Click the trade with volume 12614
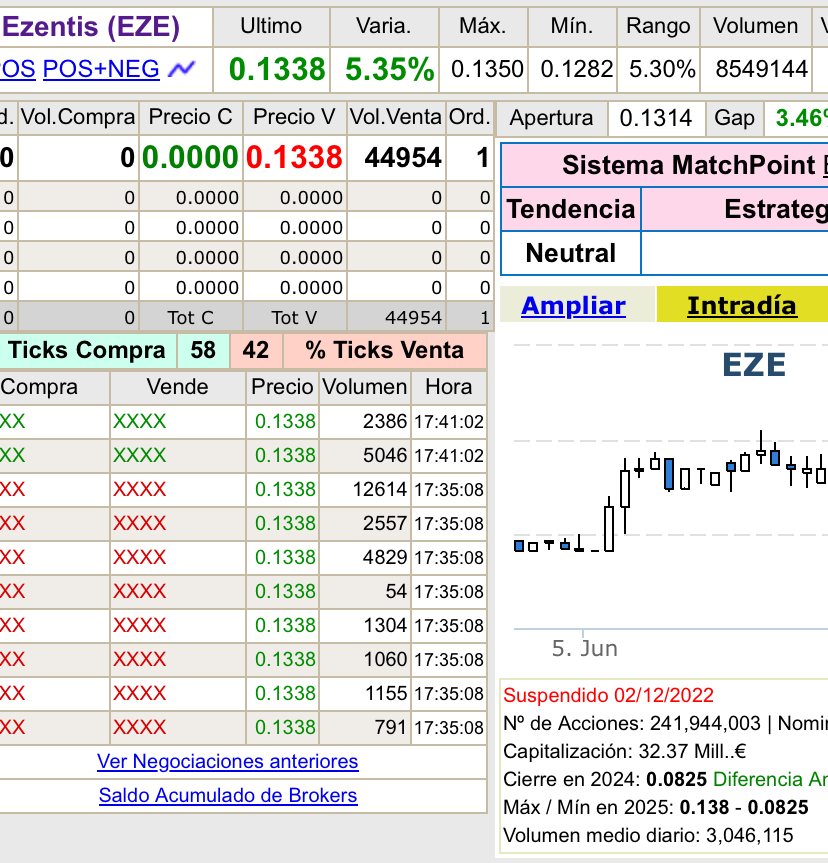This screenshot has width=828, height=863. pyautogui.click(x=242, y=489)
